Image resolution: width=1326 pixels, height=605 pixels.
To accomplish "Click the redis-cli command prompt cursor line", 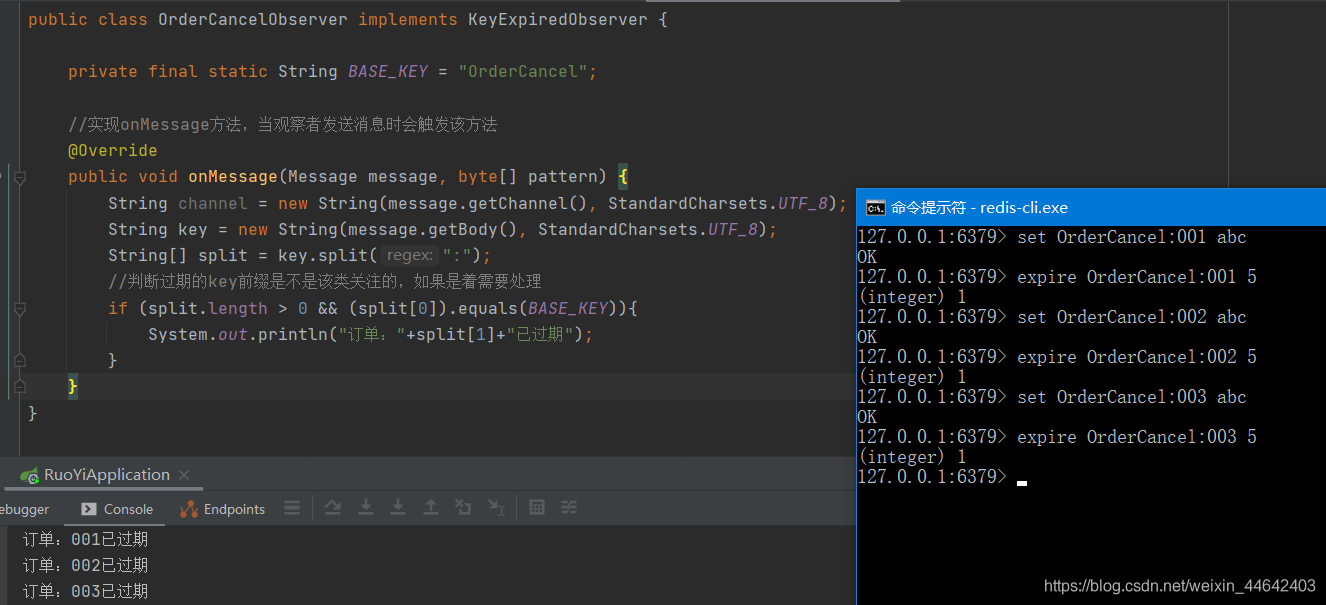I will [x=942, y=477].
